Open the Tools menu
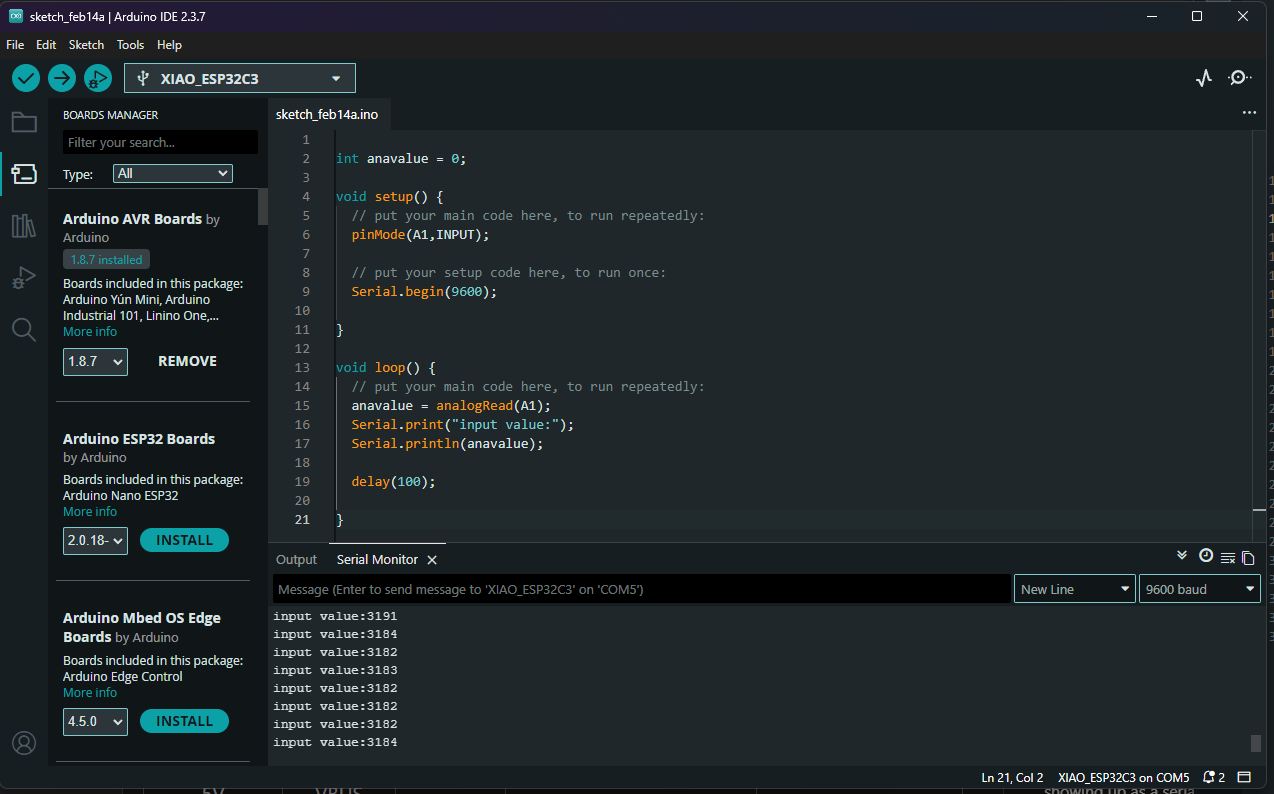 [130, 45]
